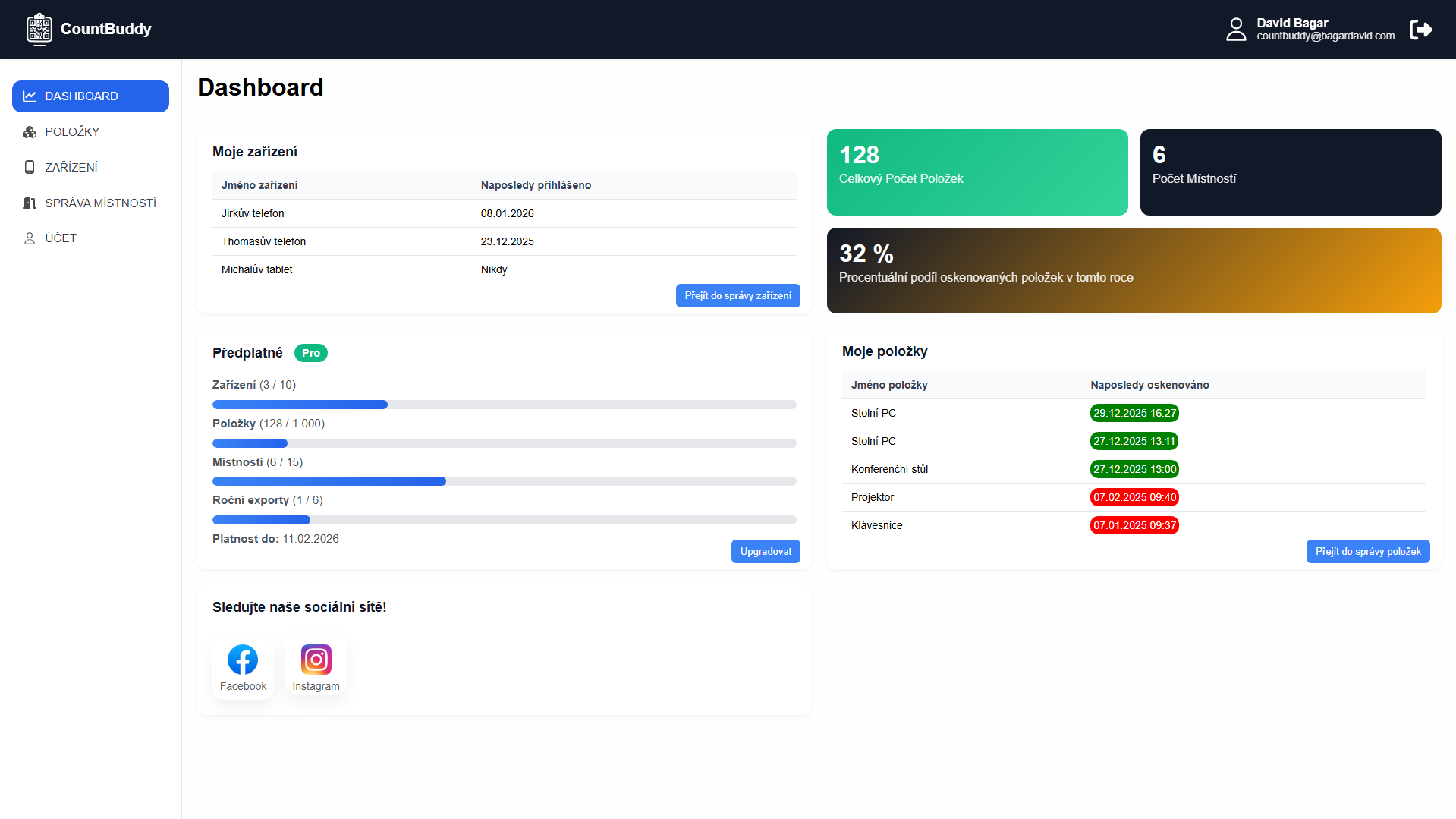Open the Facebook page icon

pyautogui.click(x=242, y=660)
